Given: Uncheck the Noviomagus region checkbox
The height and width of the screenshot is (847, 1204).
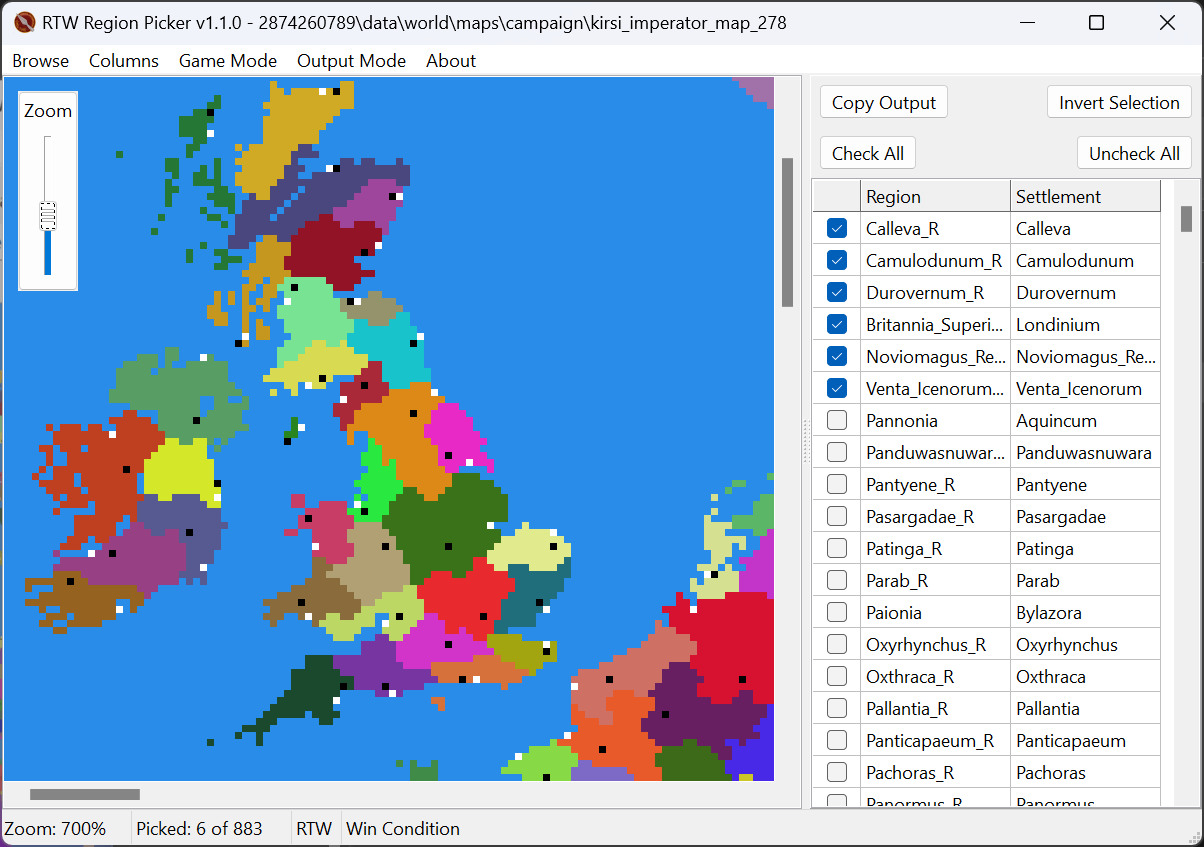Looking at the screenshot, I should click(837, 357).
